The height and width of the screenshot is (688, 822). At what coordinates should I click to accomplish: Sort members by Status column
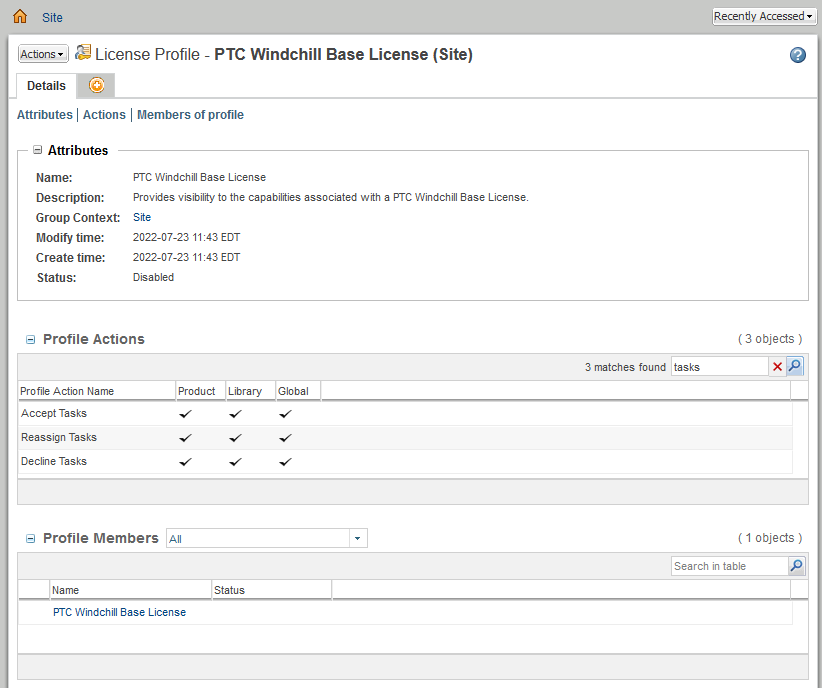point(271,590)
